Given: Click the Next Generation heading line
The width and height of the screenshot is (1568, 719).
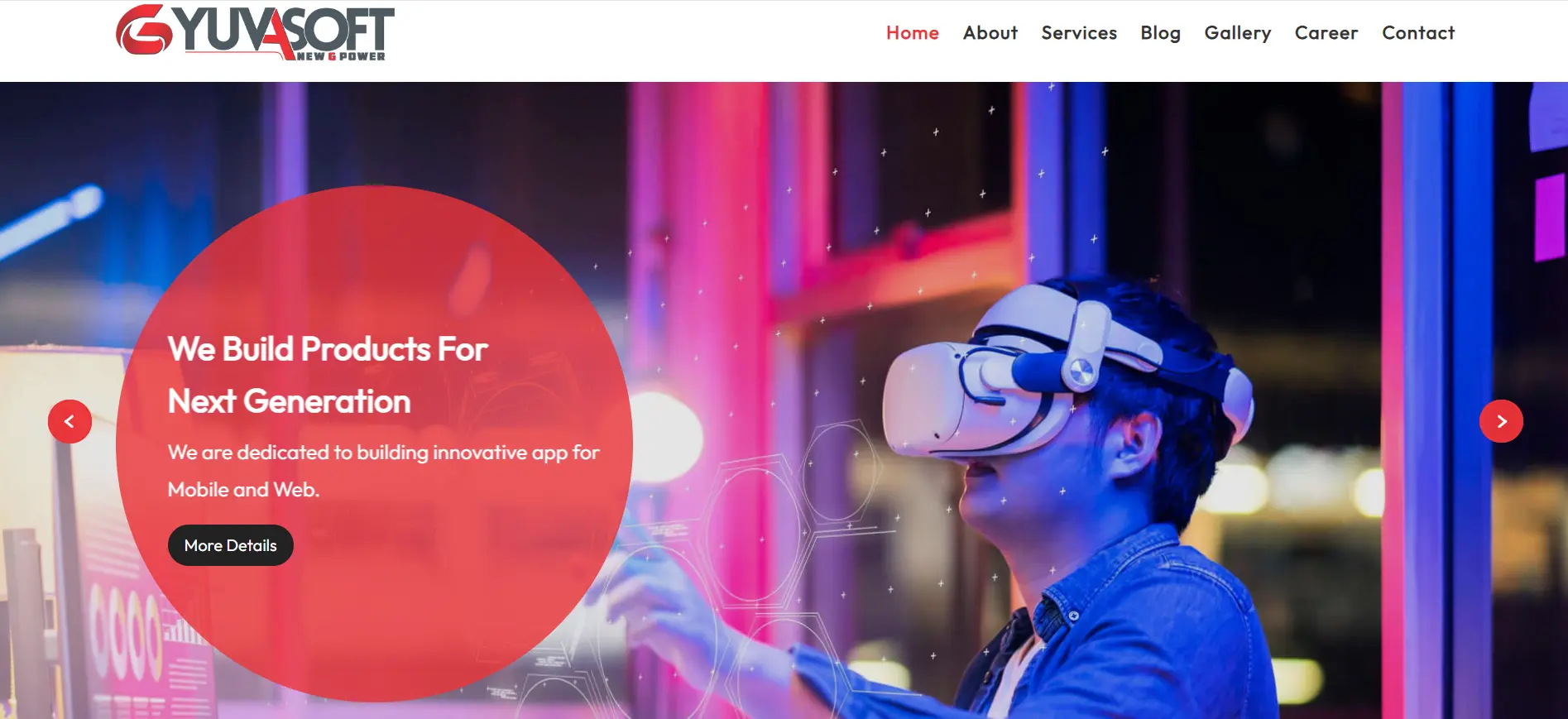Looking at the screenshot, I should click(289, 401).
